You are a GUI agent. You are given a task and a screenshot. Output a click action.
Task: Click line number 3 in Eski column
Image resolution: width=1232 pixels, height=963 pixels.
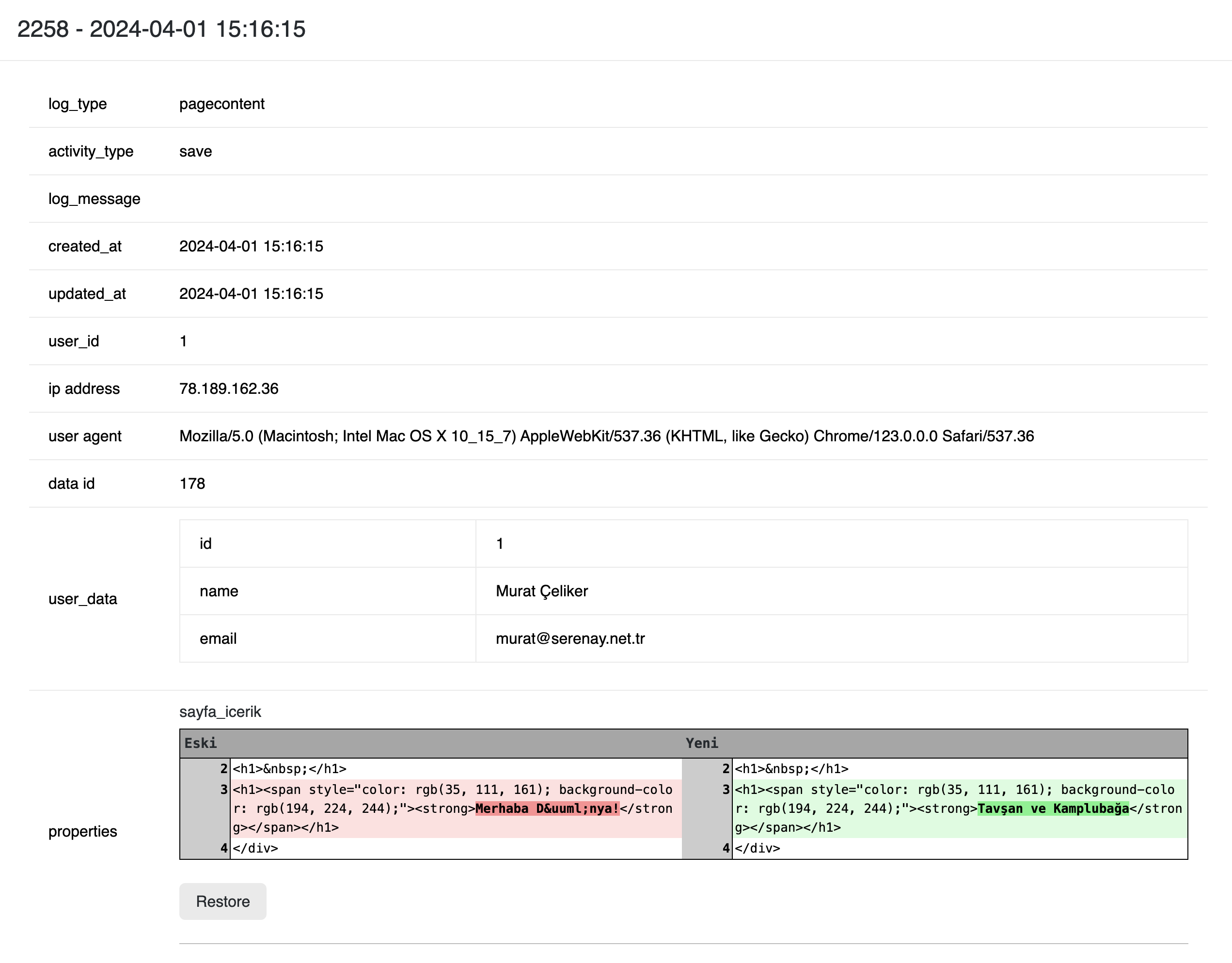tap(223, 790)
